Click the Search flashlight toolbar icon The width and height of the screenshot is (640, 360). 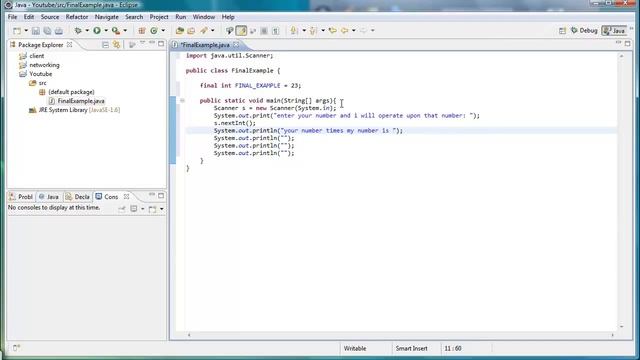[203, 31]
